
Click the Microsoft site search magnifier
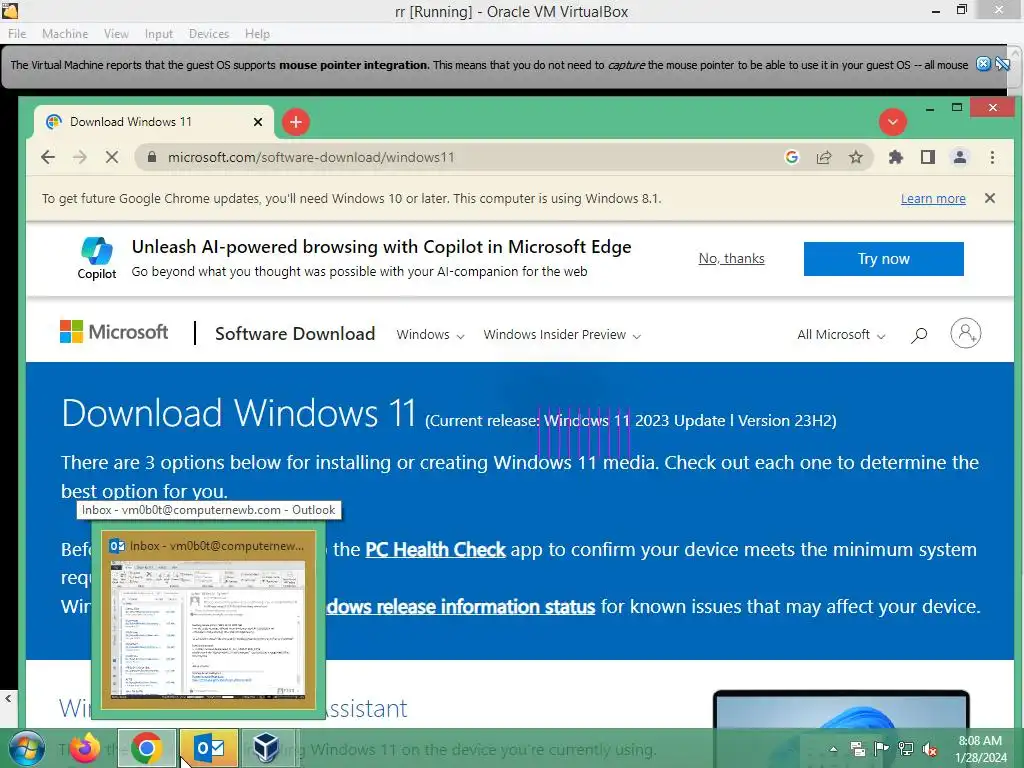tap(919, 334)
